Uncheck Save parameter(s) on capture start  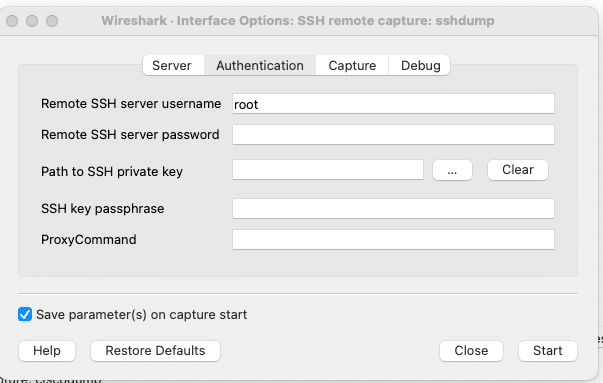[x=25, y=314]
